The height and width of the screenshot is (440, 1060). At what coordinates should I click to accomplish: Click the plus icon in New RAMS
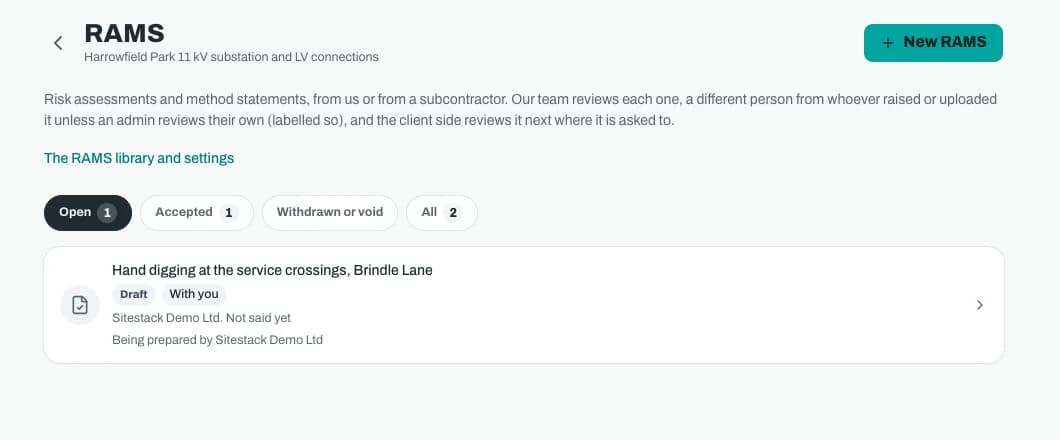pyautogui.click(x=888, y=43)
